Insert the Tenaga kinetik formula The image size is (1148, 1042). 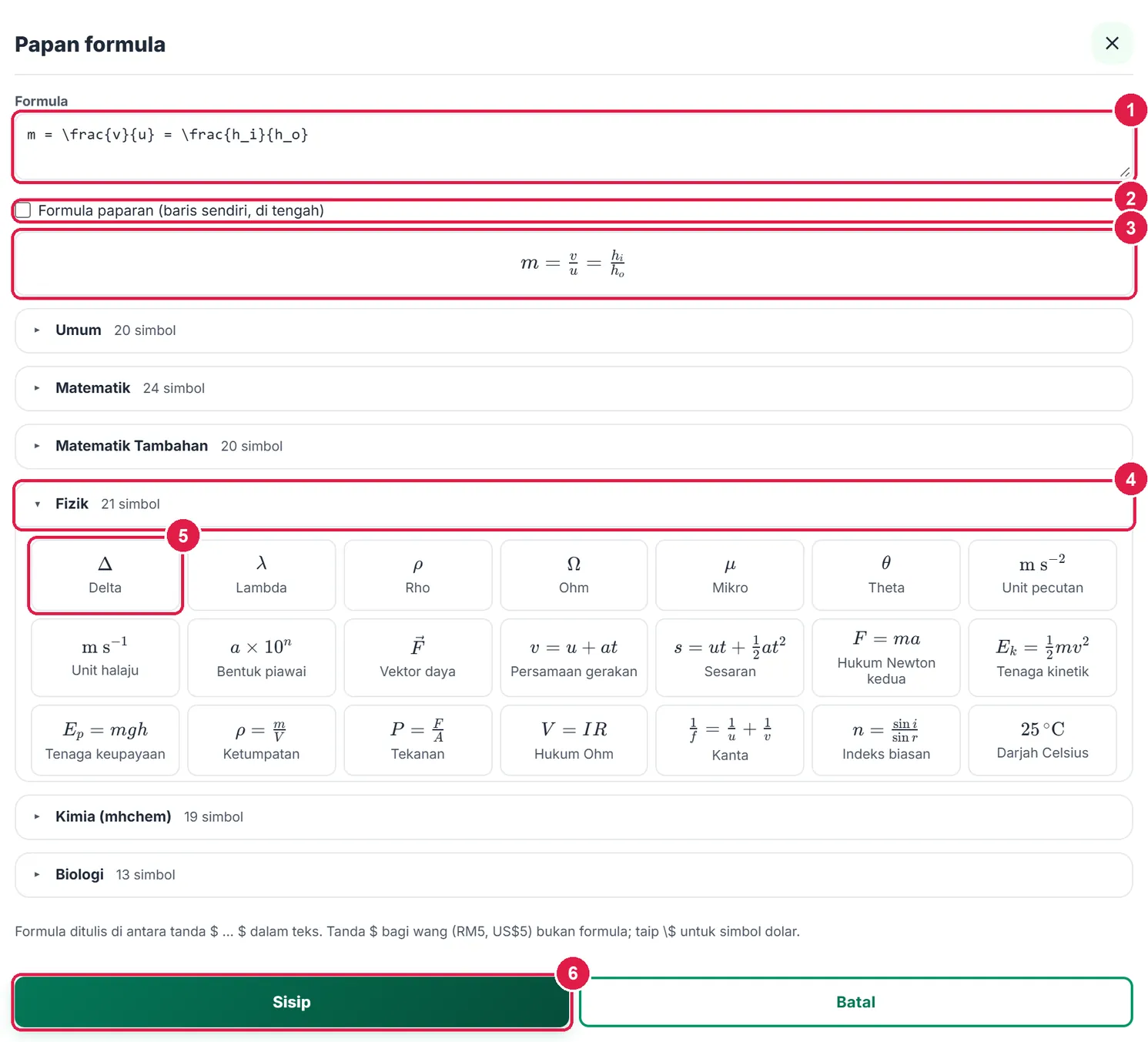(x=1043, y=658)
